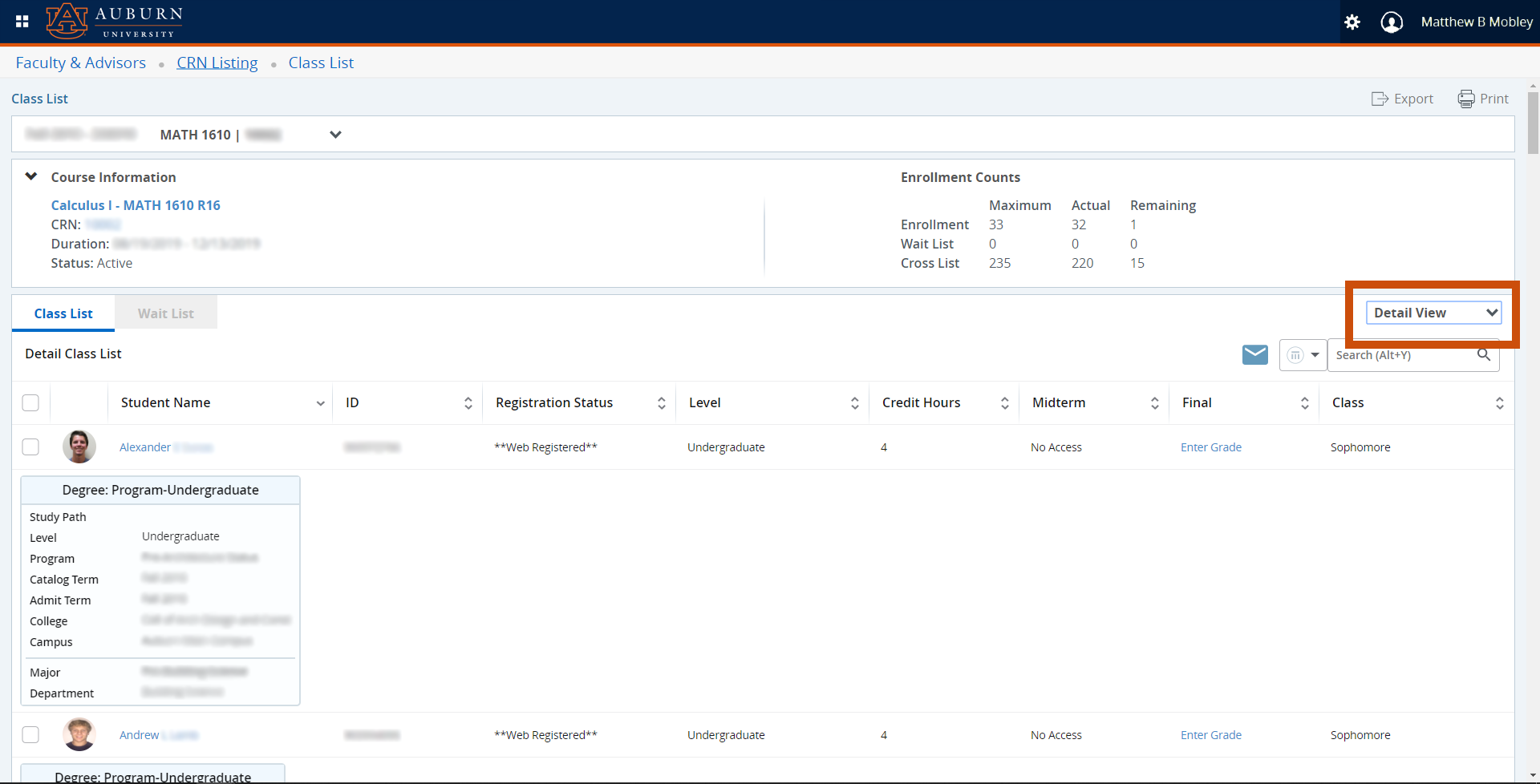Click the user profile avatar icon
Image resolution: width=1540 pixels, height=784 pixels.
(1392, 22)
